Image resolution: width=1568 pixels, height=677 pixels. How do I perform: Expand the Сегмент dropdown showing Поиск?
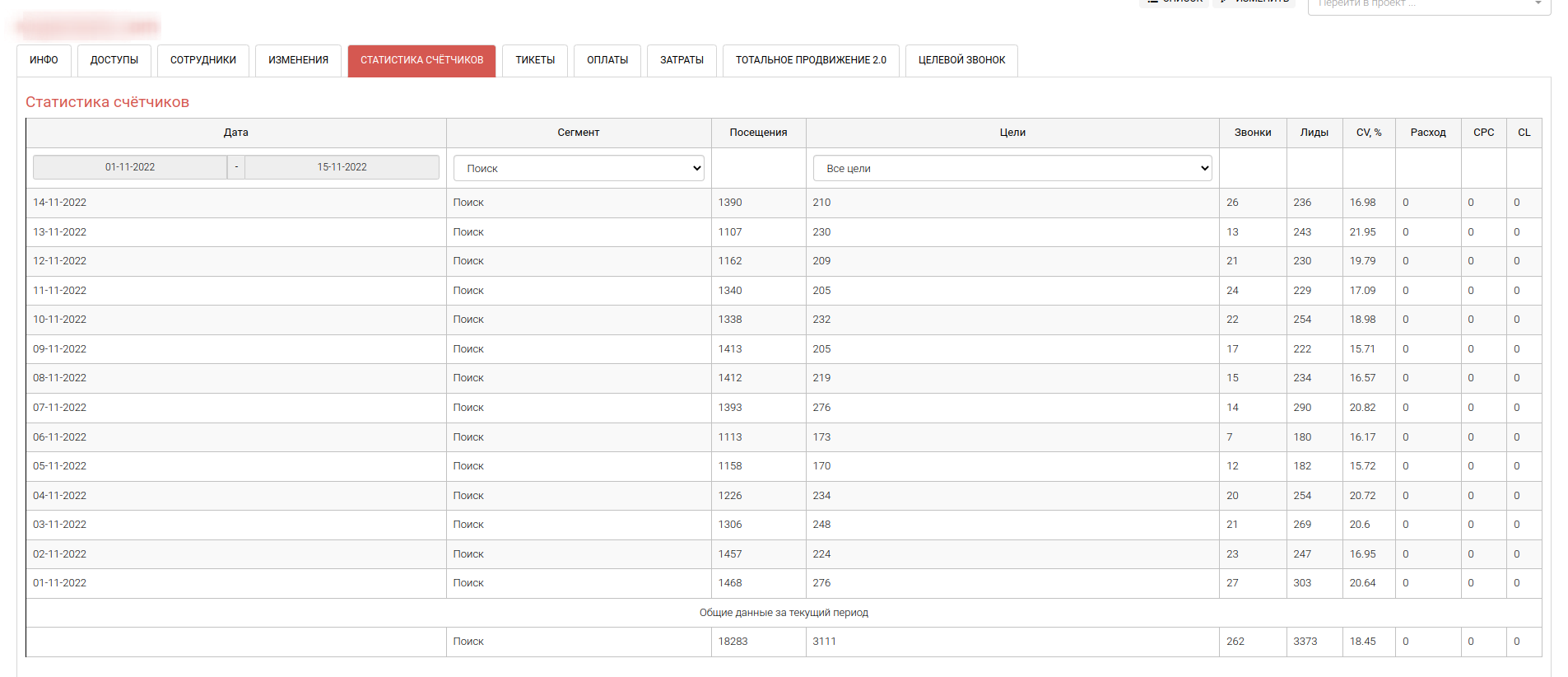pyautogui.click(x=579, y=168)
